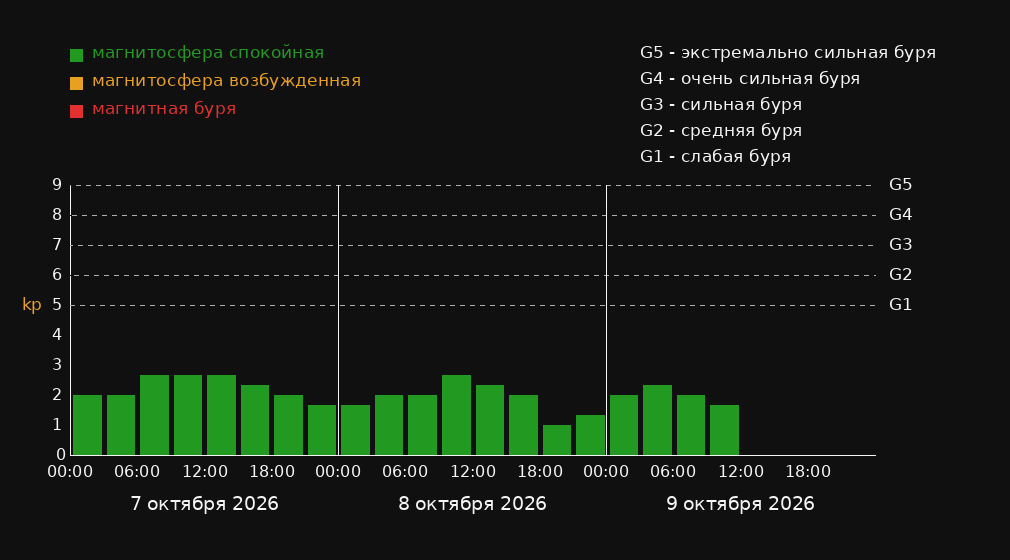This screenshot has width=1010, height=560.
Task: Click the '7 октября 2026' date label
Action: point(205,504)
